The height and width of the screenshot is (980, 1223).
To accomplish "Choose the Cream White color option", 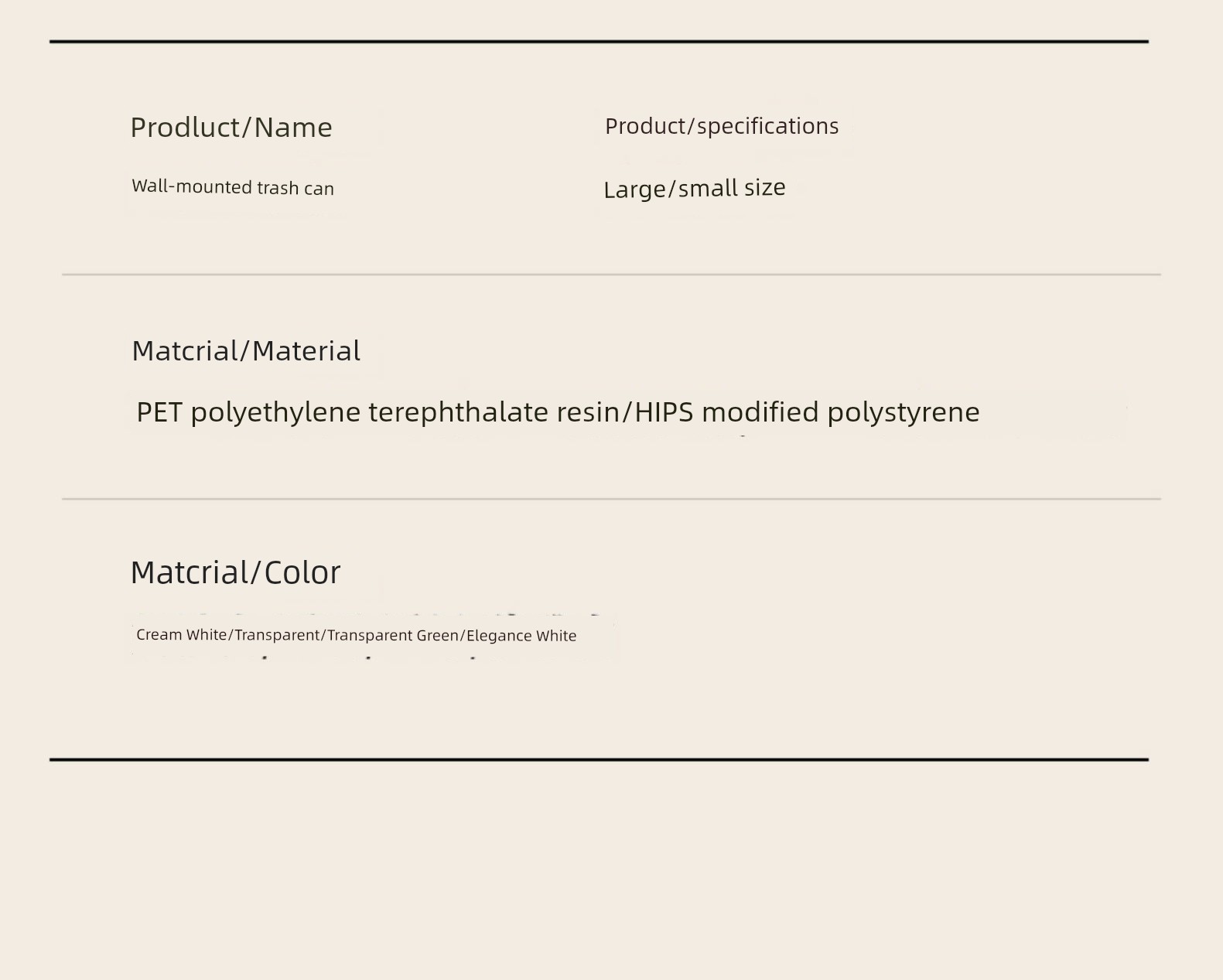I will pos(181,635).
